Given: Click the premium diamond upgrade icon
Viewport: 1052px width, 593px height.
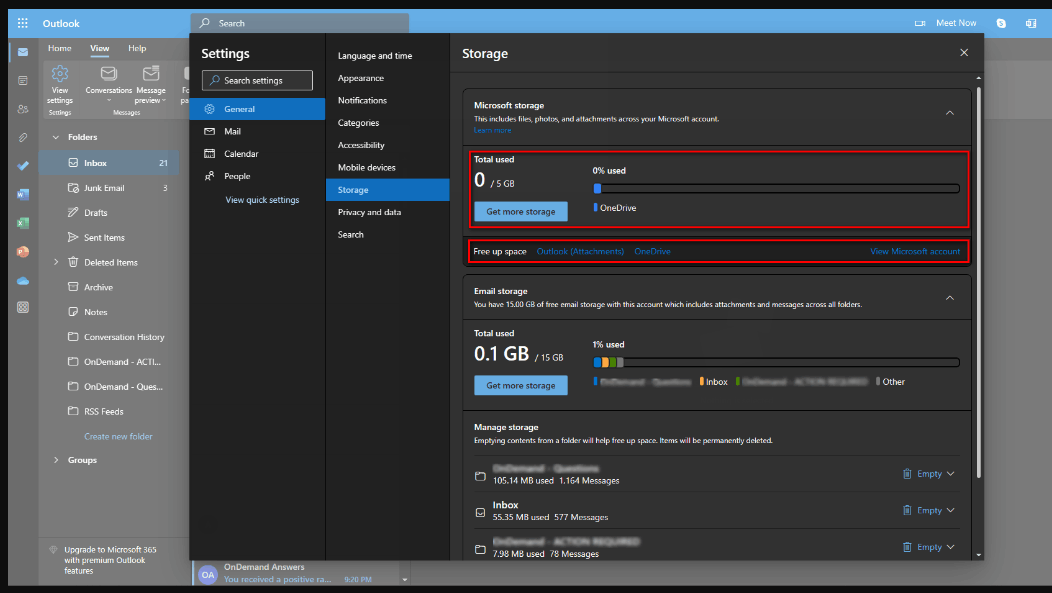Looking at the screenshot, I should click(53, 550).
